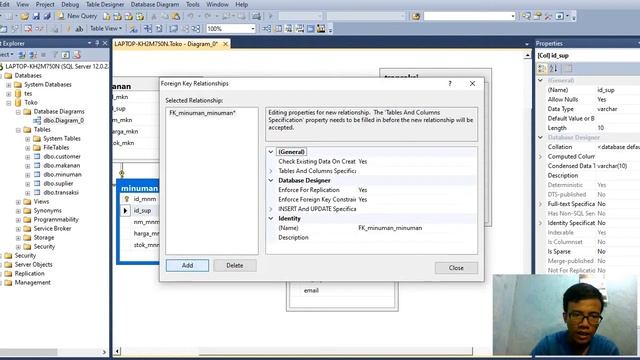Switch to the LAPTOP-KH2M750N.Toko Diagram_0 tab
Viewport: 640px width, 360px height.
pos(166,44)
